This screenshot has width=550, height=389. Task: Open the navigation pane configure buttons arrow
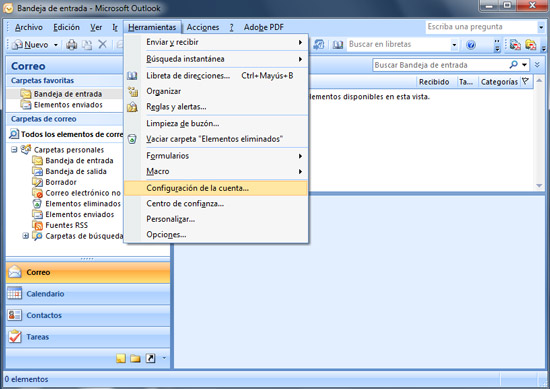click(x=164, y=358)
